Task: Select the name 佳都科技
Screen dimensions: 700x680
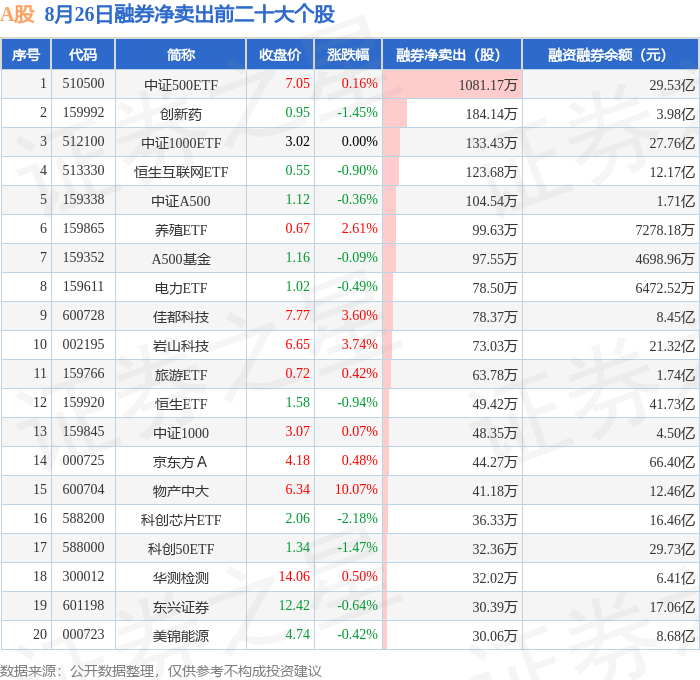Action: pyautogui.click(x=181, y=317)
